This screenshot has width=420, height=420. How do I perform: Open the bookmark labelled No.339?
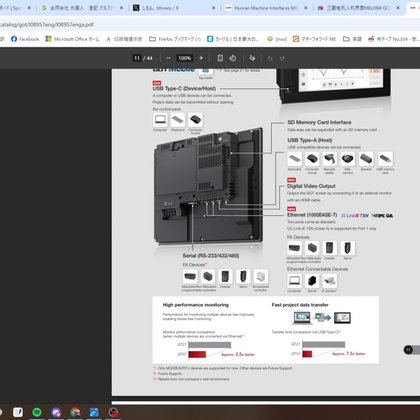393,39
